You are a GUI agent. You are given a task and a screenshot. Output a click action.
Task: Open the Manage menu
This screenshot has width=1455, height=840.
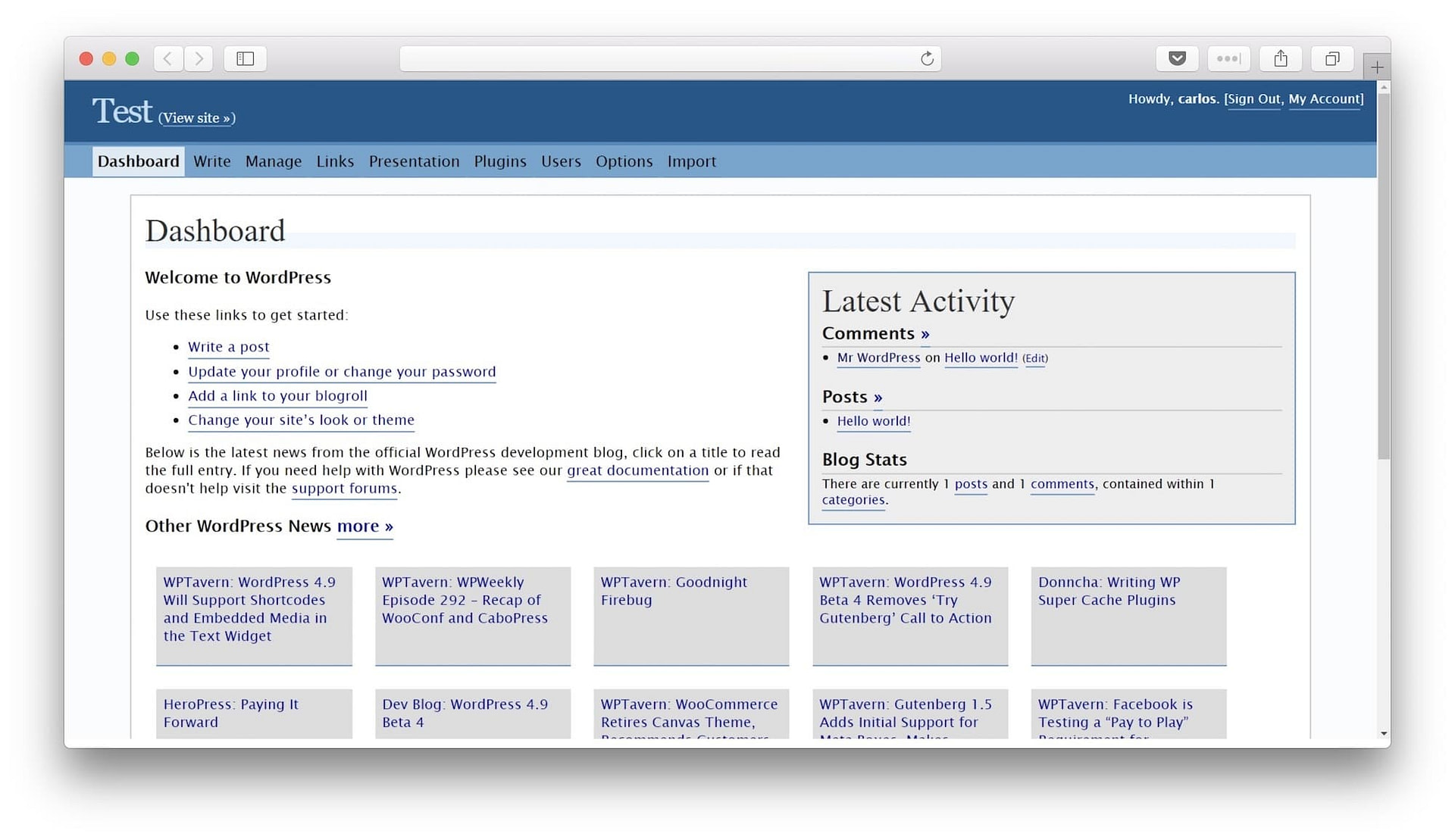[274, 161]
